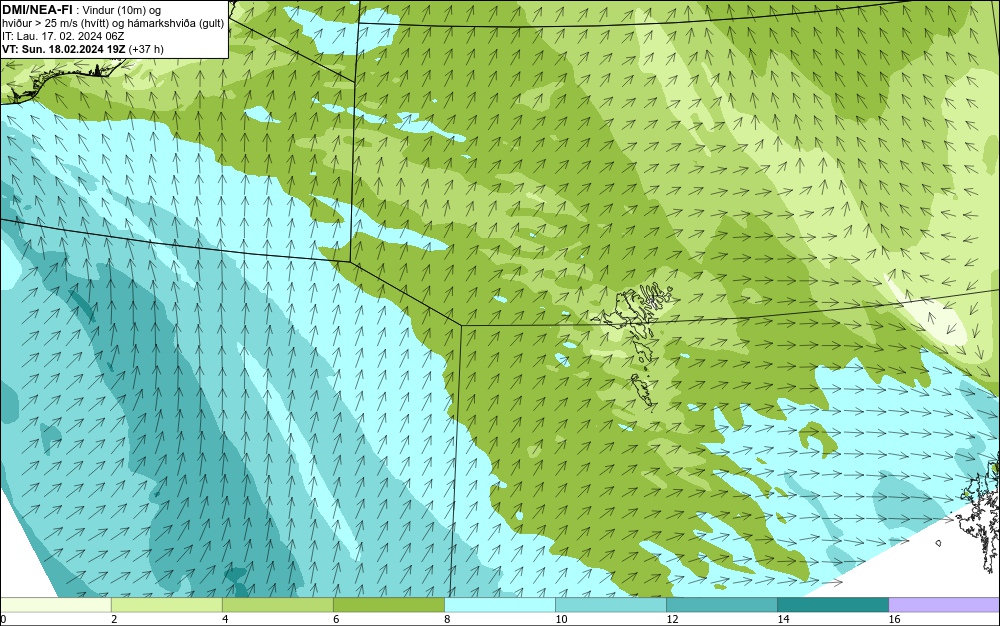This screenshot has height=626, width=1000.
Task: Click the 'Vindur (10m) og' text in the header
Action: (x=122, y=10)
